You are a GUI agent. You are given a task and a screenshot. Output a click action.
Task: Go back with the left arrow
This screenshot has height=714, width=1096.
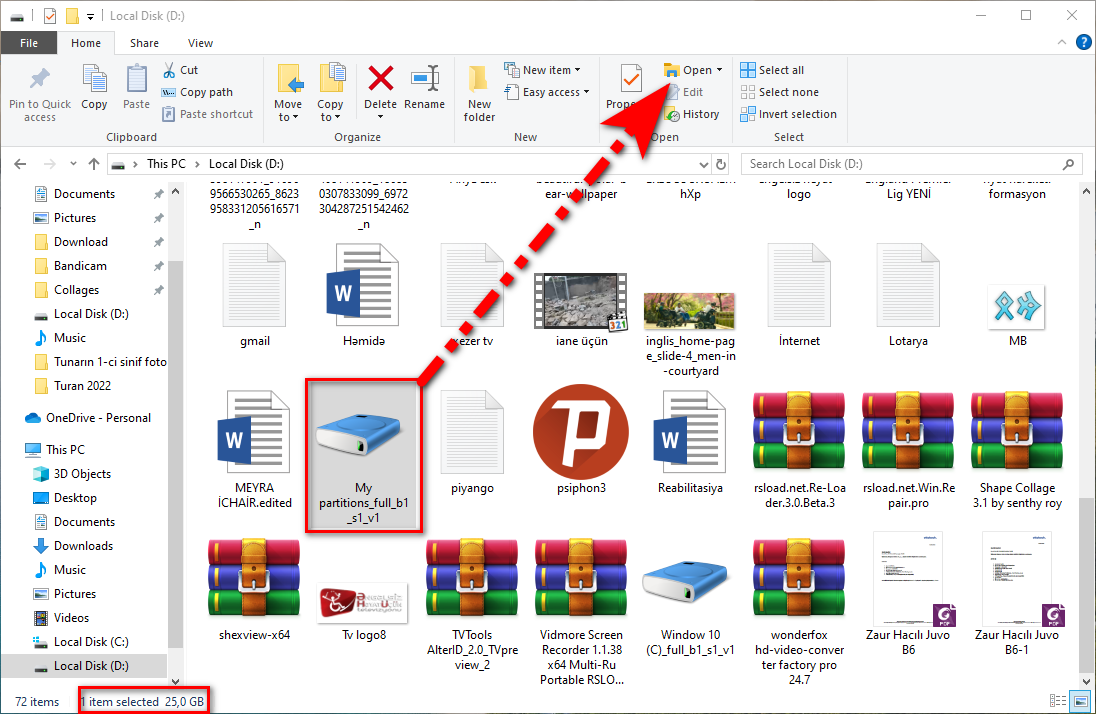coord(20,164)
